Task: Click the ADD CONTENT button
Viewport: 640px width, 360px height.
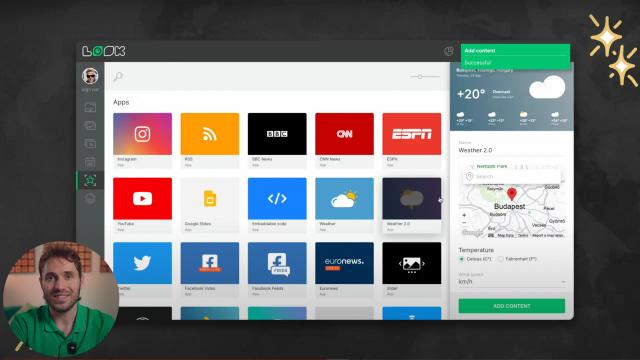Action: pyautogui.click(x=512, y=306)
